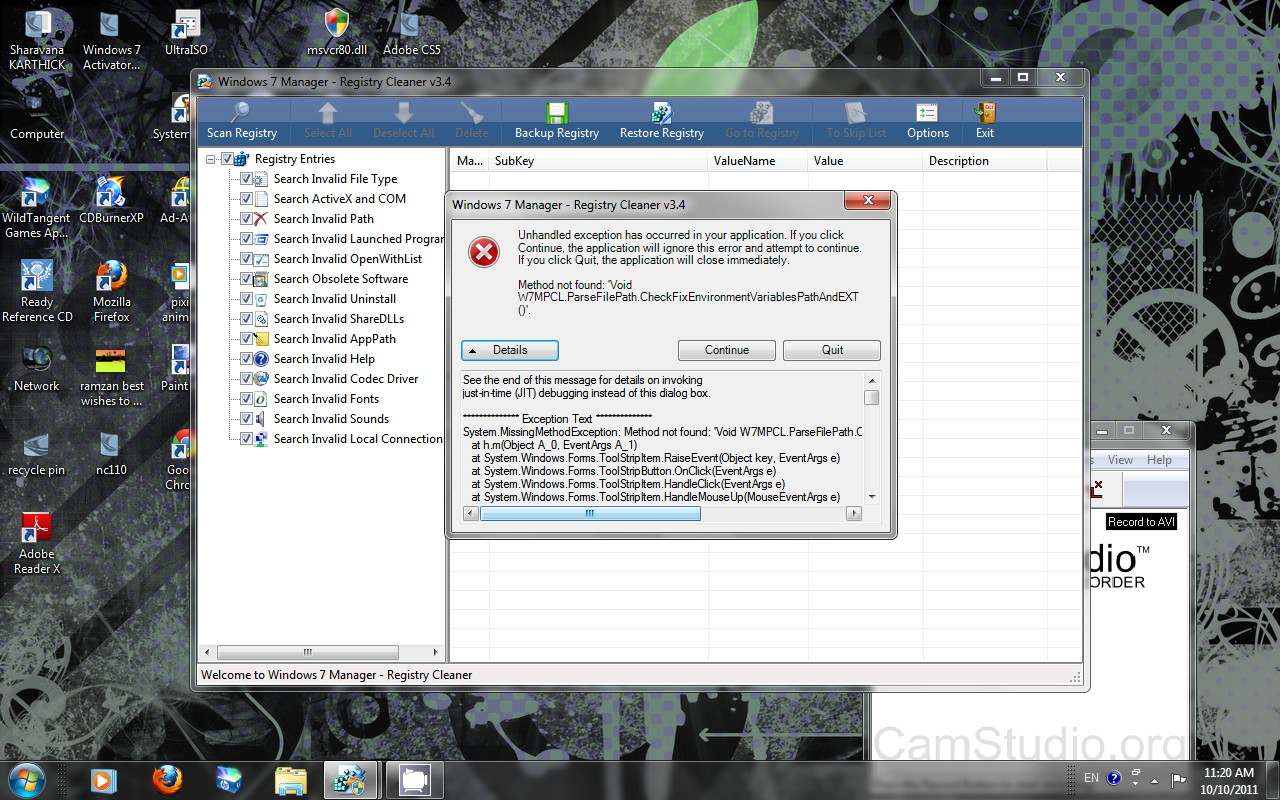Open Firefox from the taskbar
This screenshot has height=800, width=1280.
pyautogui.click(x=167, y=779)
